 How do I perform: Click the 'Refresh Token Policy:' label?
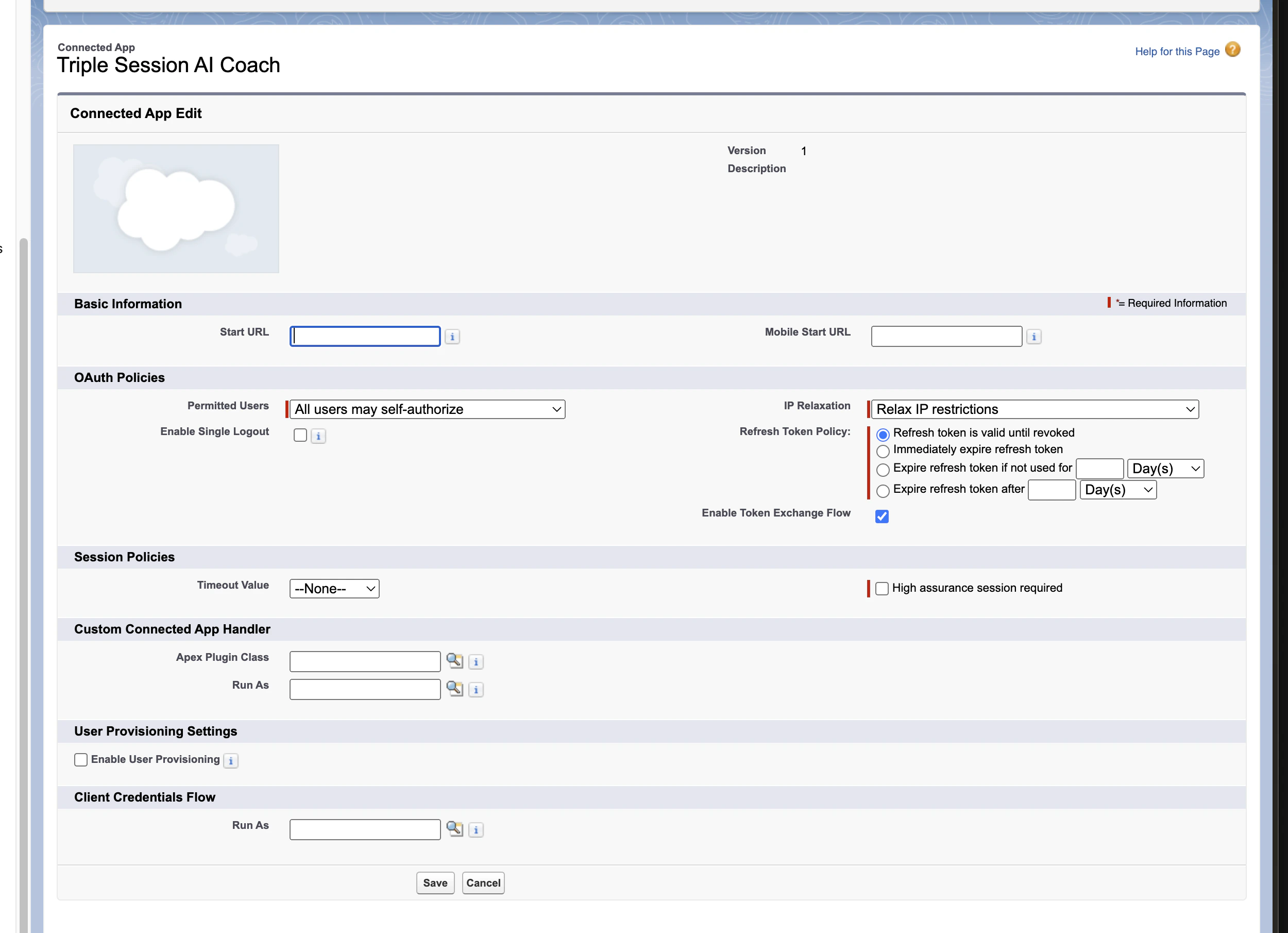[x=794, y=432]
